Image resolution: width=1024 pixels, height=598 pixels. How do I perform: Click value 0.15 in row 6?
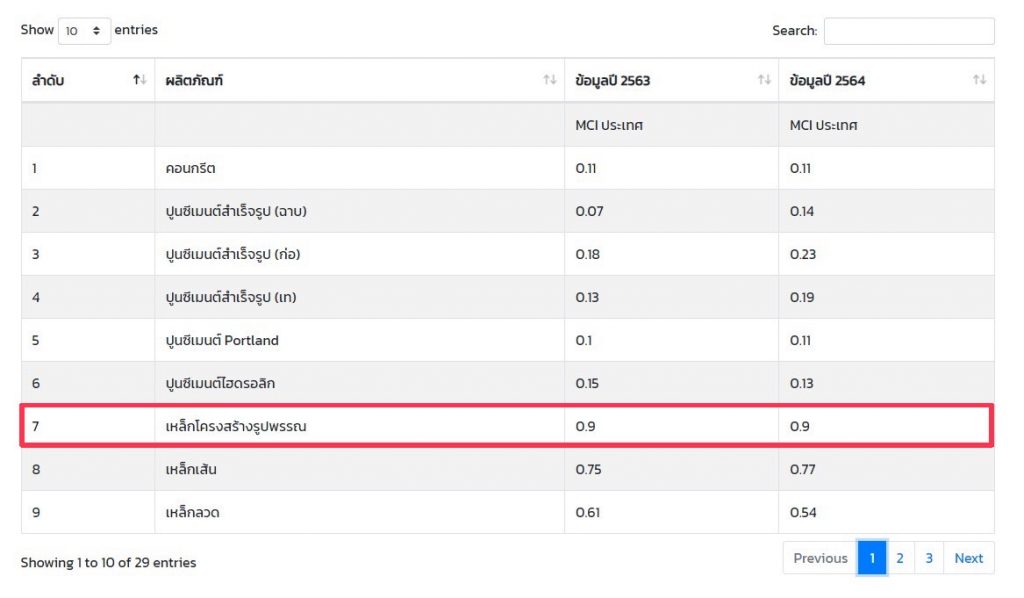tap(586, 384)
